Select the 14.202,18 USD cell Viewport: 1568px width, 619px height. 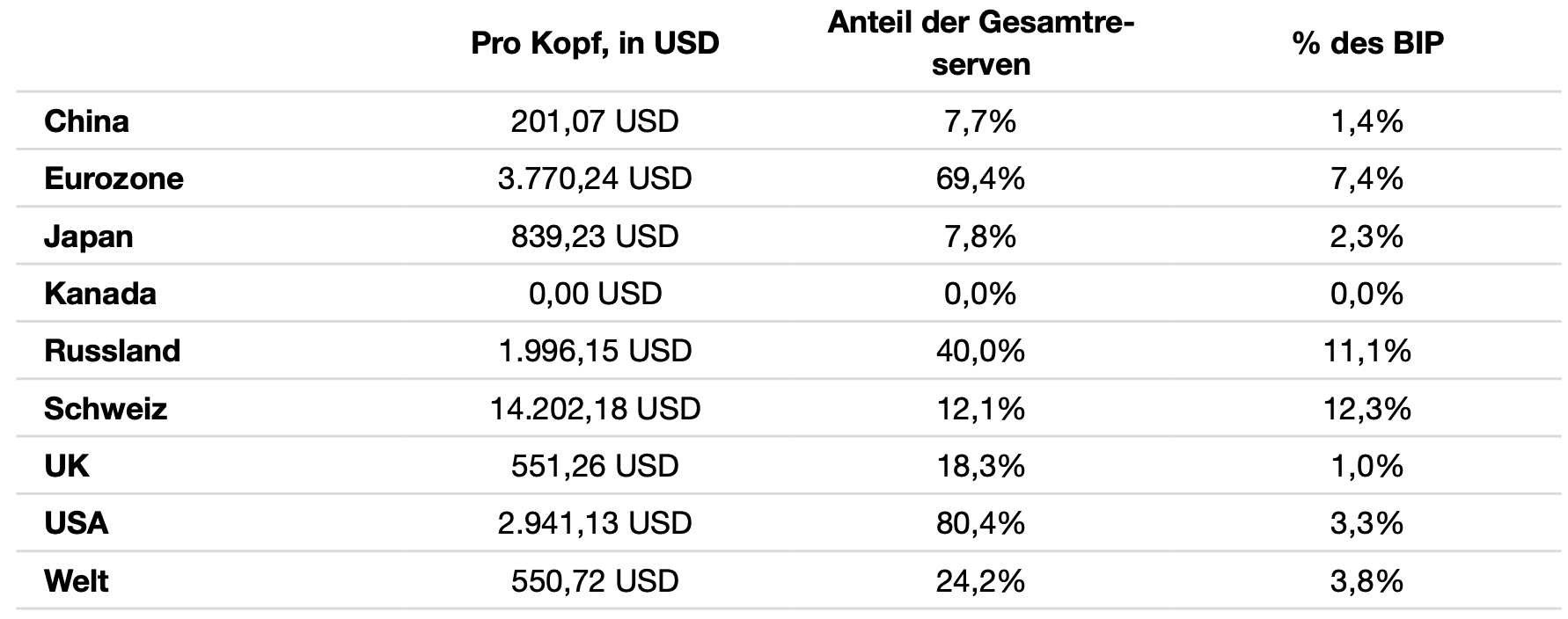[x=595, y=410]
